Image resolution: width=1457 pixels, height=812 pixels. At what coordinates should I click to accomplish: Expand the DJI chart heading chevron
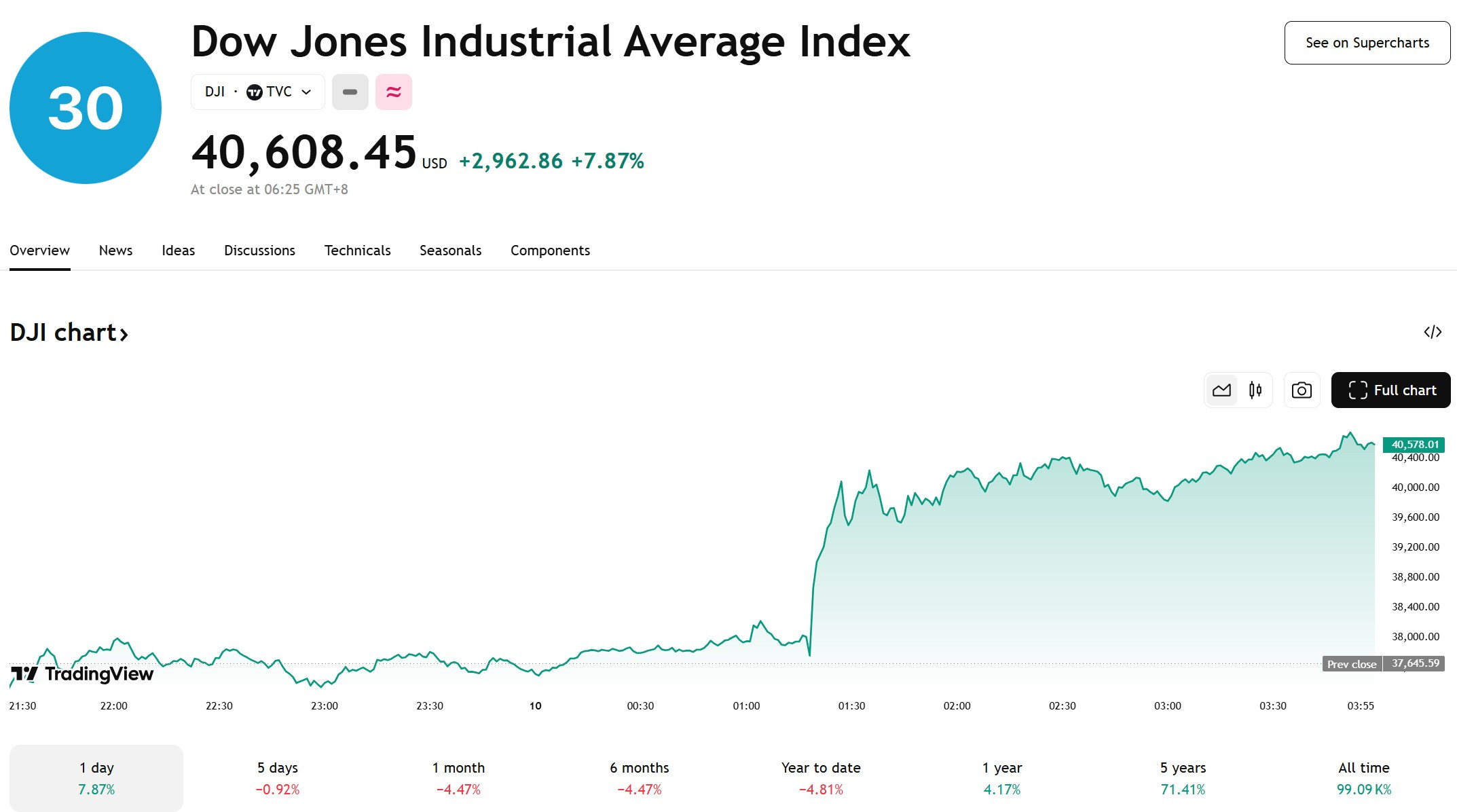pyautogui.click(x=124, y=334)
